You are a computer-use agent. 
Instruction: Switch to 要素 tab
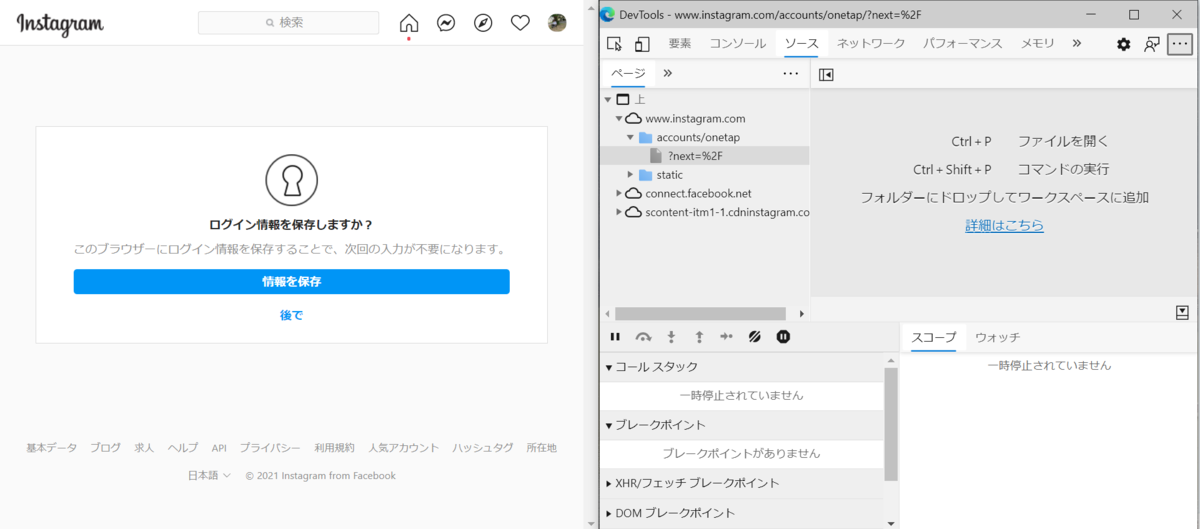pos(680,44)
